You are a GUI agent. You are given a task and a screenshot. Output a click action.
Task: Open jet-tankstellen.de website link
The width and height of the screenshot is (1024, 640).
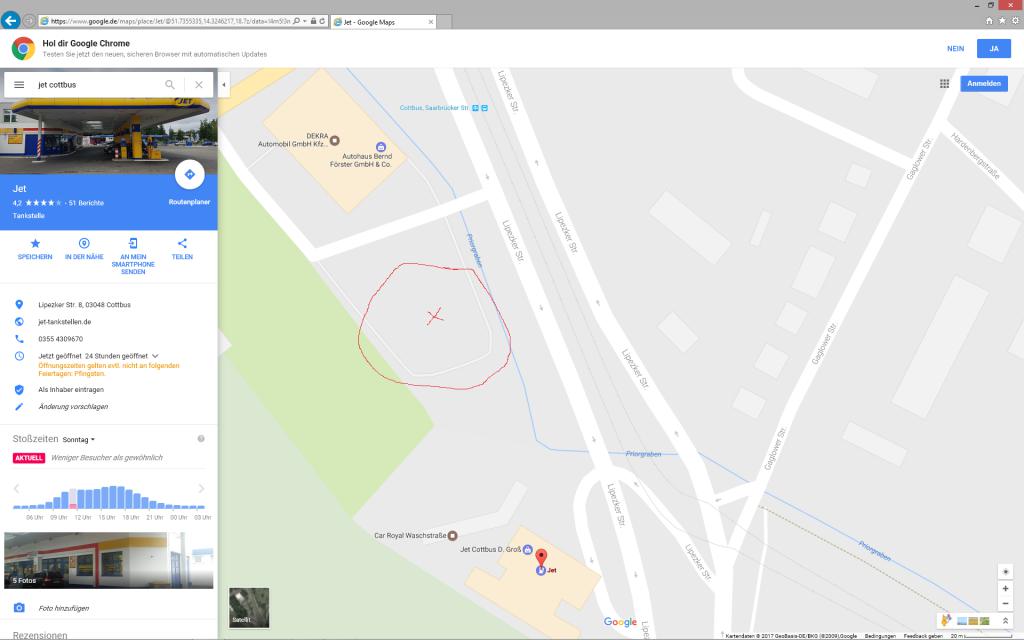click(64, 322)
